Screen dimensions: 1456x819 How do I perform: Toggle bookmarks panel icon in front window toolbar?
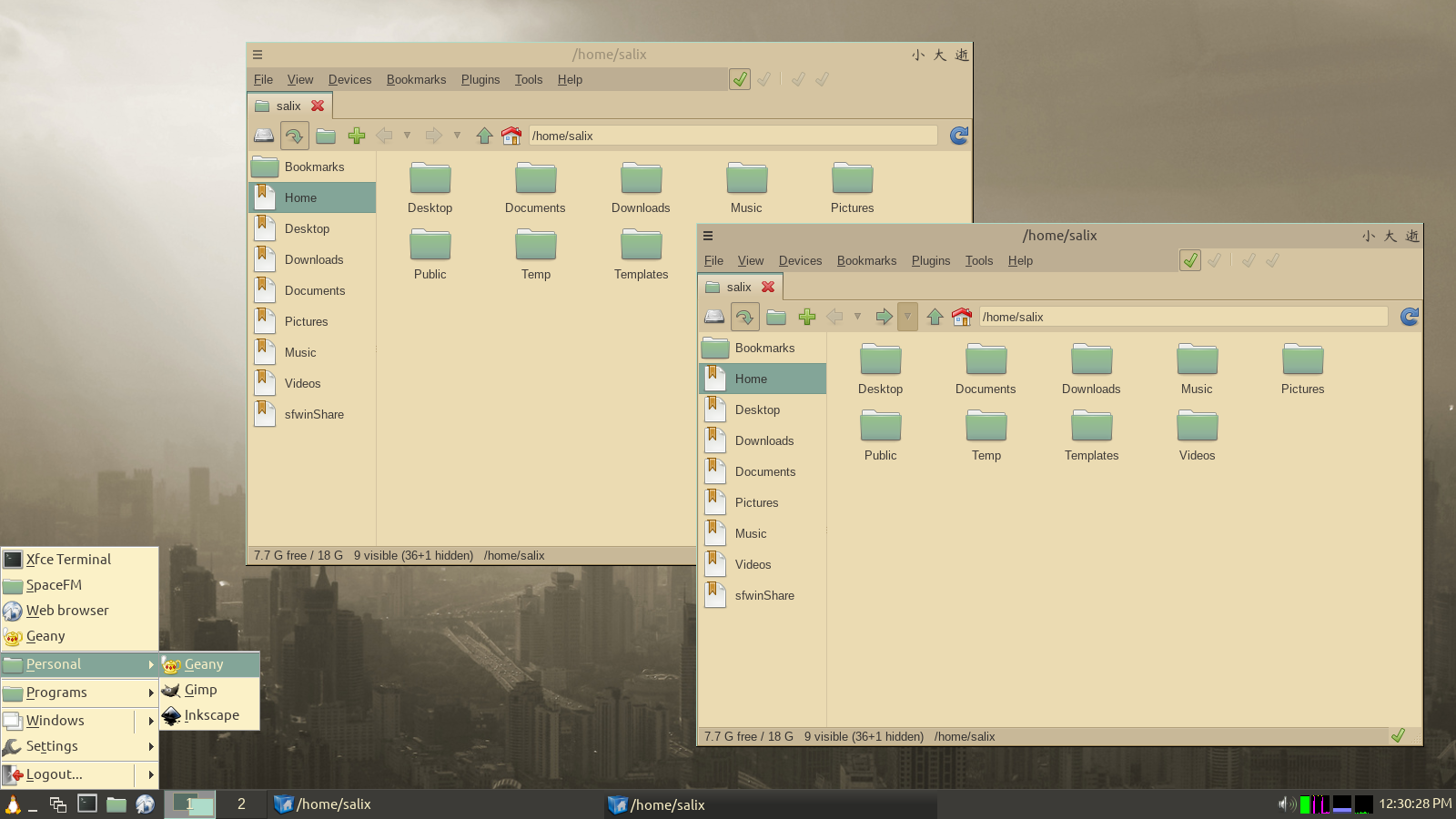pos(744,317)
